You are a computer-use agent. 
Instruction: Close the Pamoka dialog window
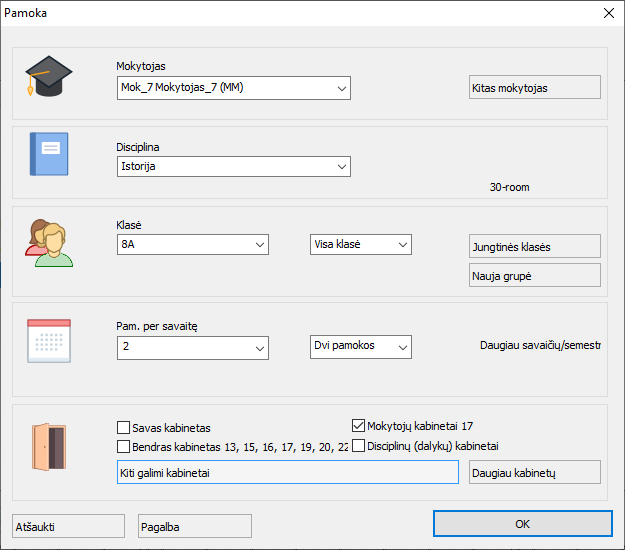(x=609, y=13)
